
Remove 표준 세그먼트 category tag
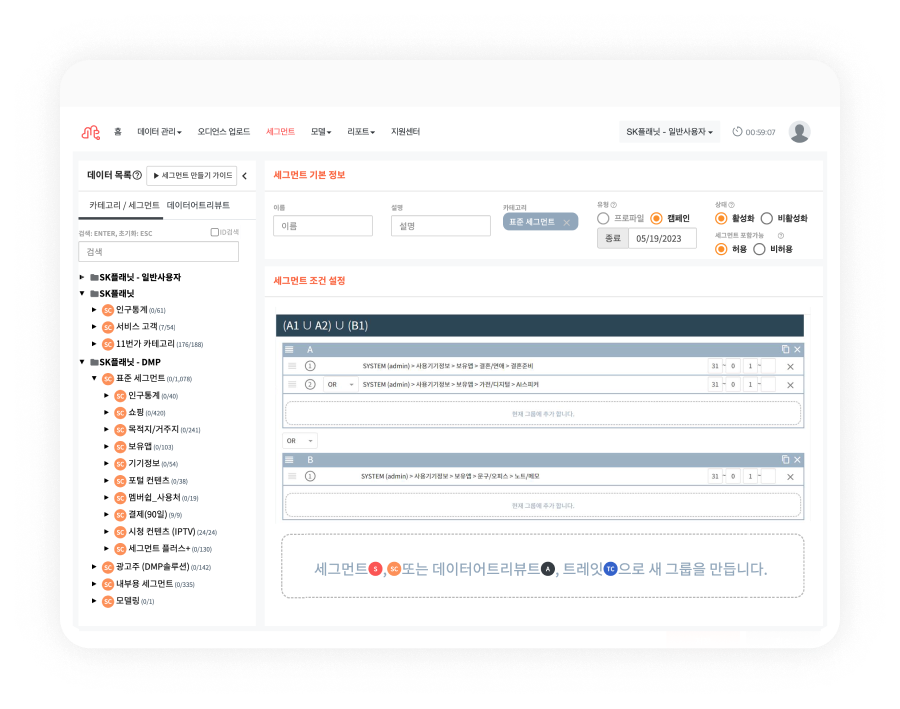(x=566, y=222)
